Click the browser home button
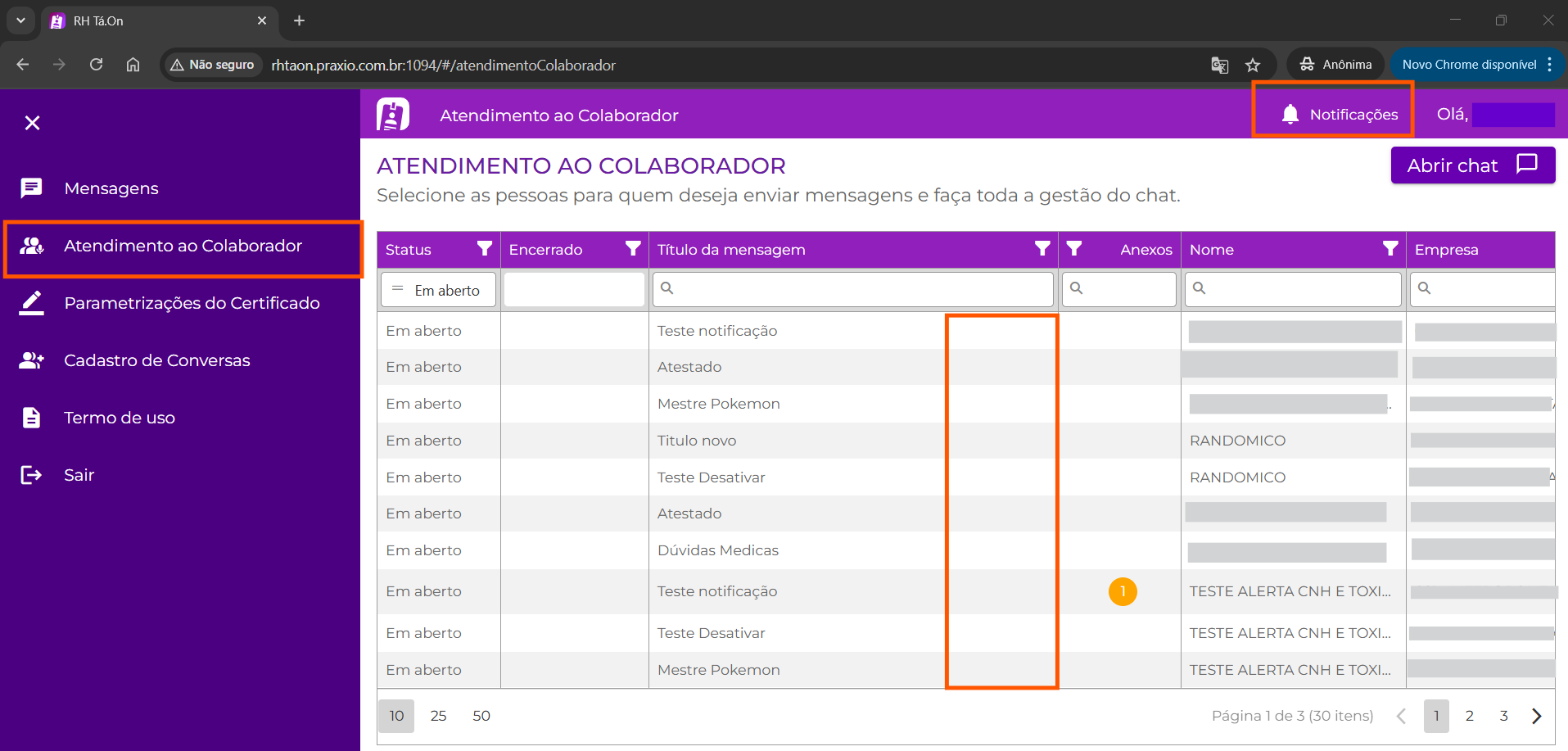1568x751 pixels. [133, 65]
